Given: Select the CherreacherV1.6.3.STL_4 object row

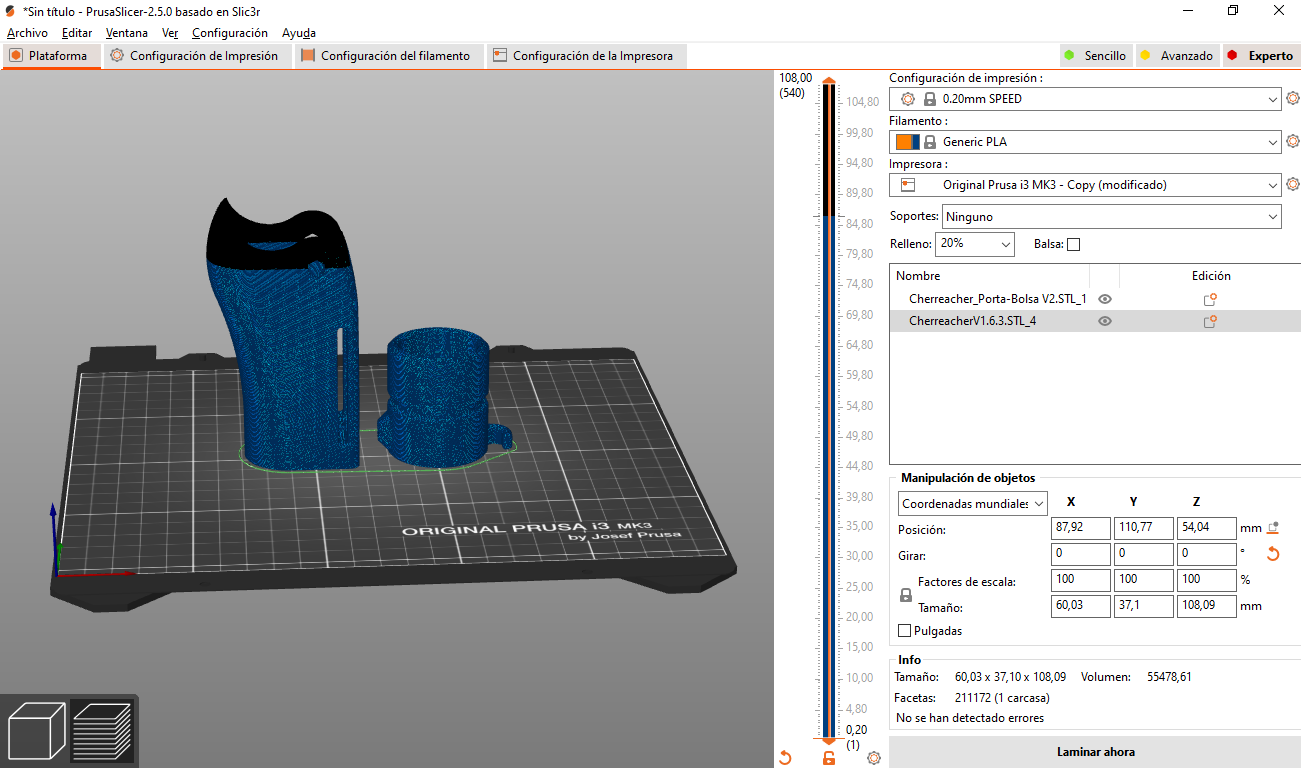Looking at the screenshot, I should coord(1095,321).
